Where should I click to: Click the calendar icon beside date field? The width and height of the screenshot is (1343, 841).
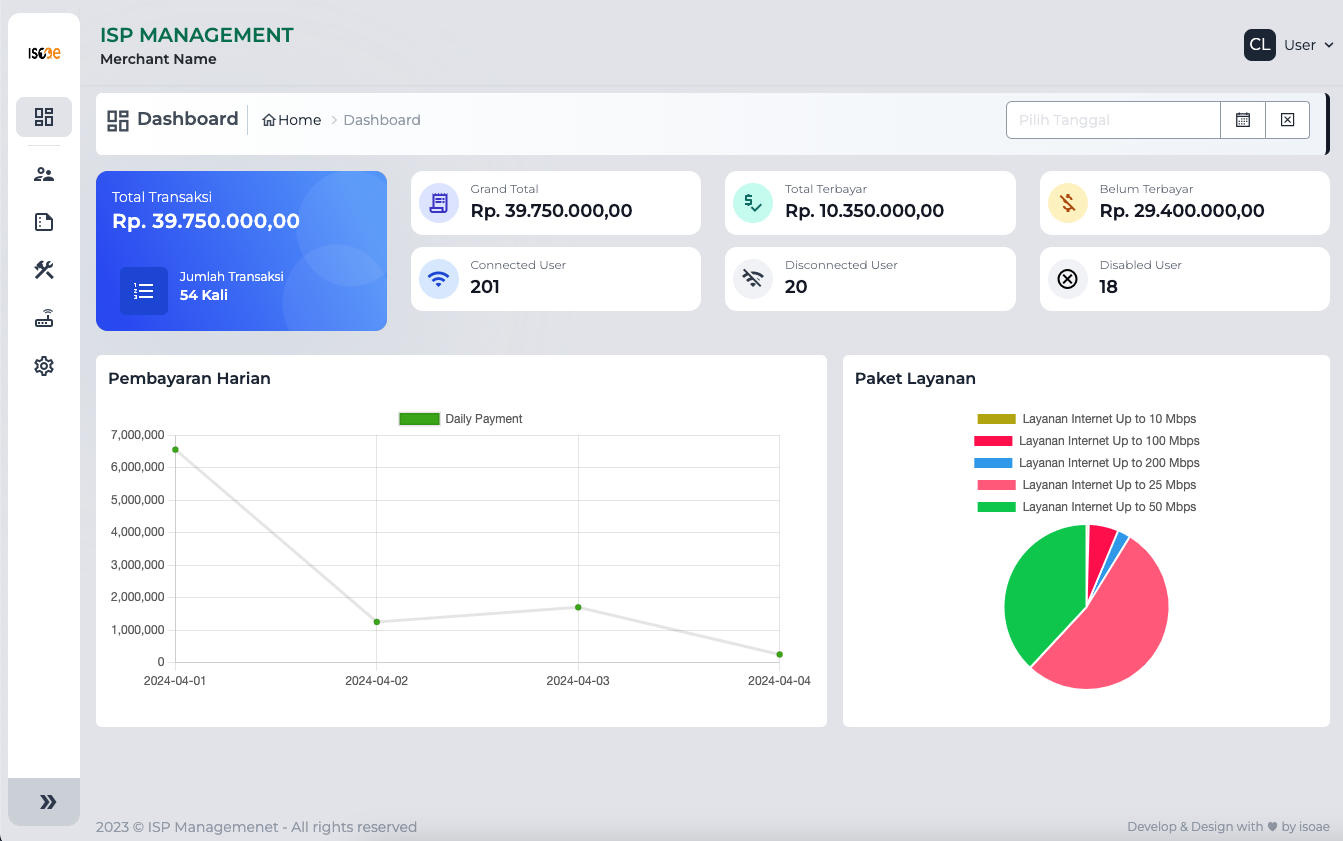coord(1243,120)
